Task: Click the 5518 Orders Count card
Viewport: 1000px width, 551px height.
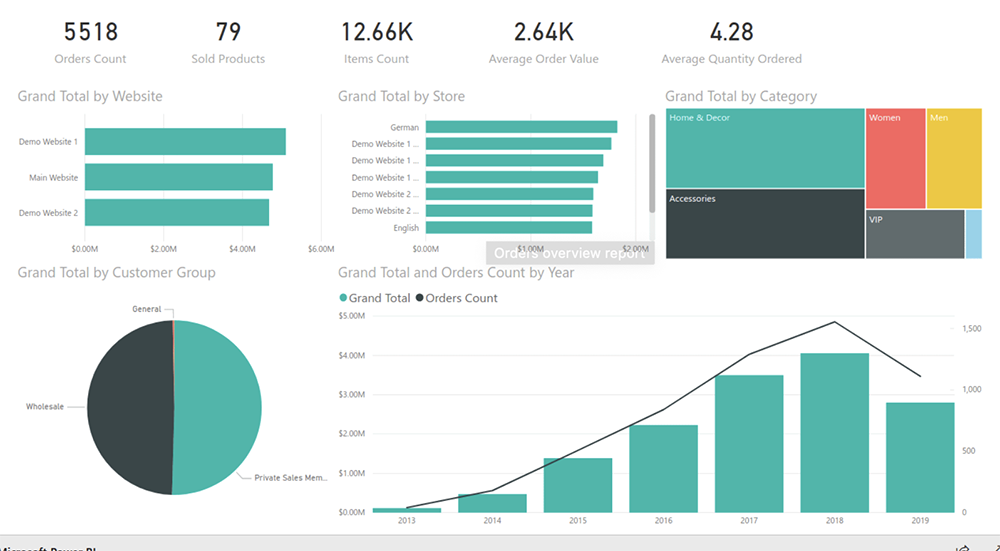Action: (x=90, y=42)
